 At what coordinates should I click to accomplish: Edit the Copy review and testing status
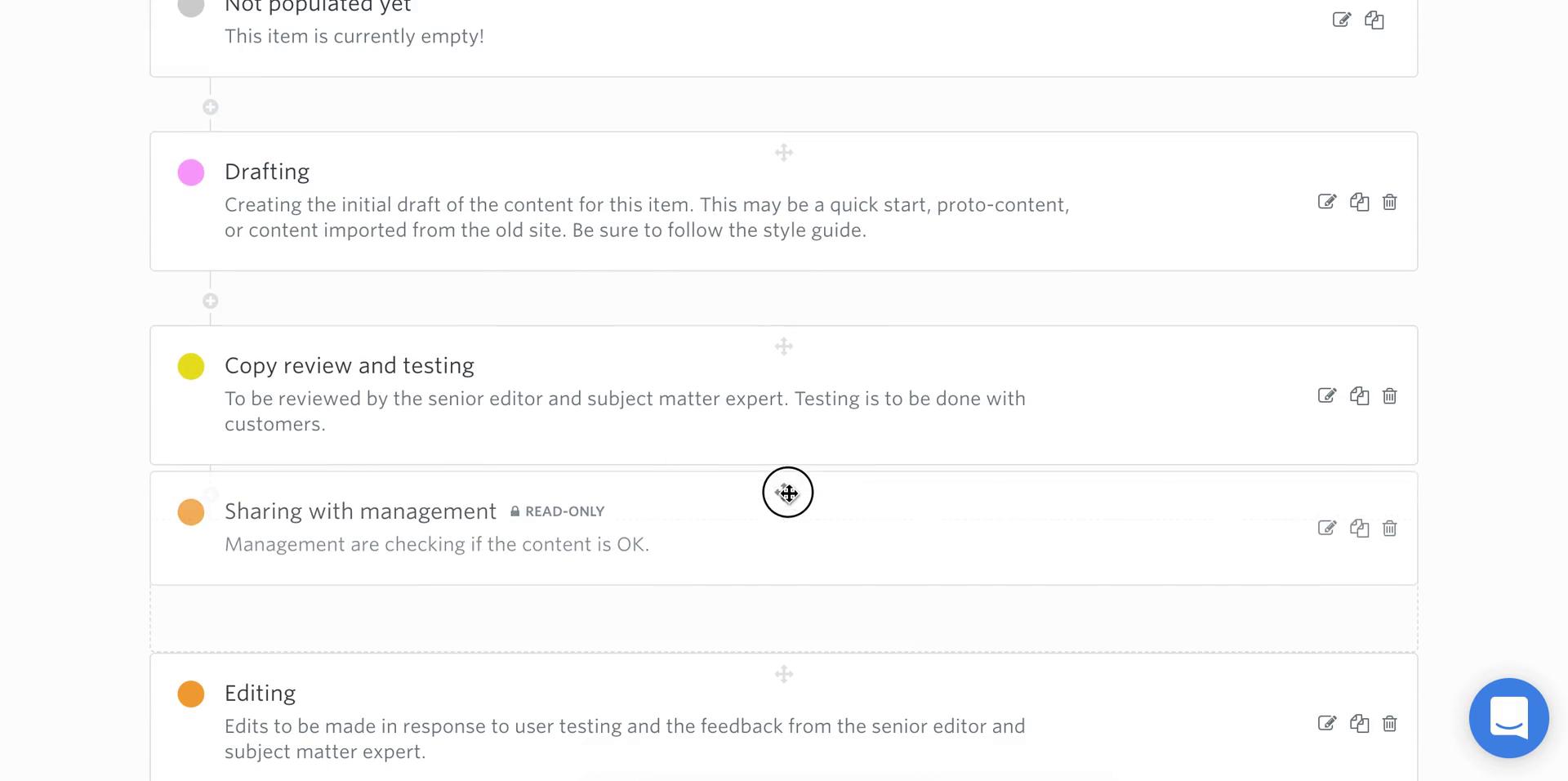pyautogui.click(x=1327, y=396)
